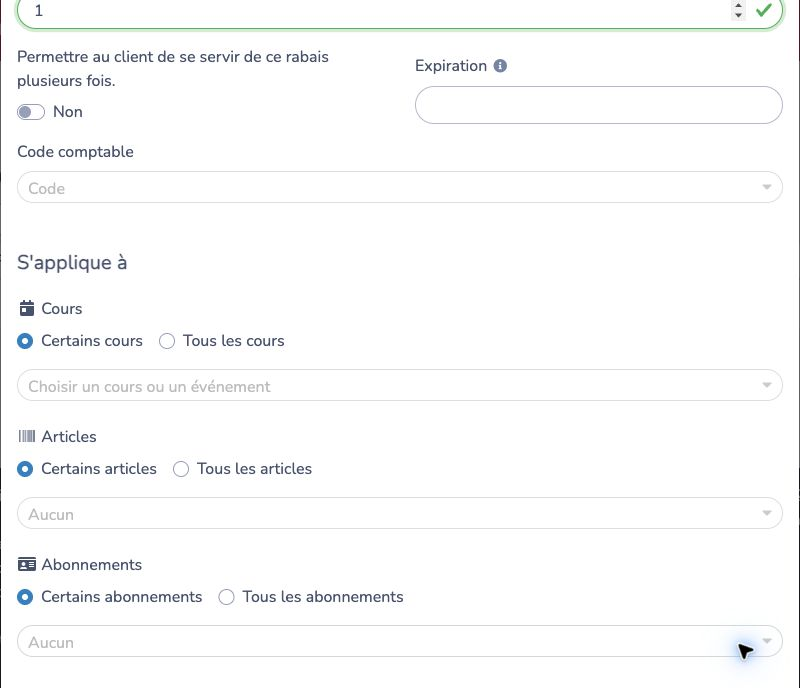Click the ID card icon beside Abonnements

[27, 564]
